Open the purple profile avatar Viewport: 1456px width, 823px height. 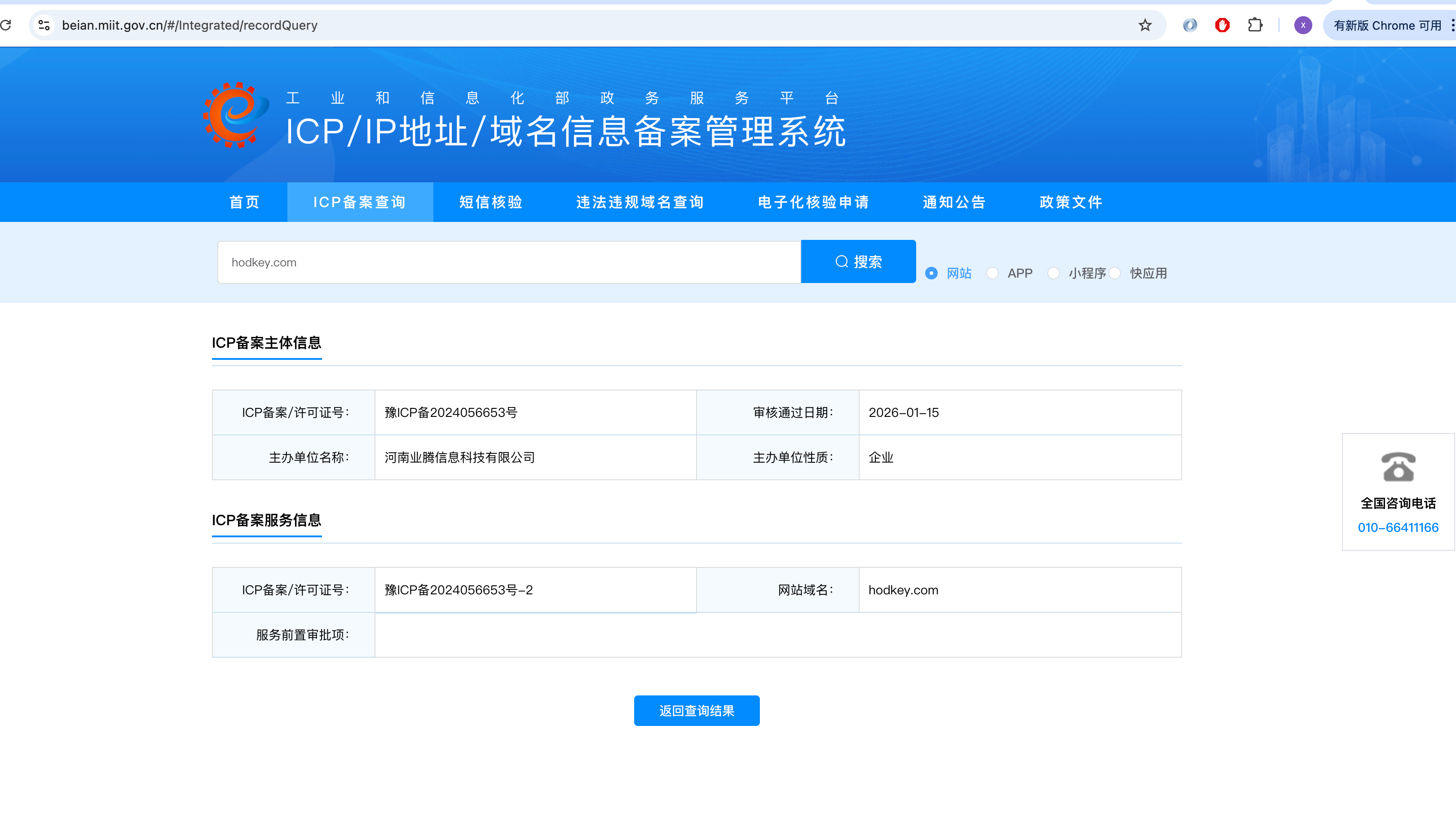coord(1303,25)
